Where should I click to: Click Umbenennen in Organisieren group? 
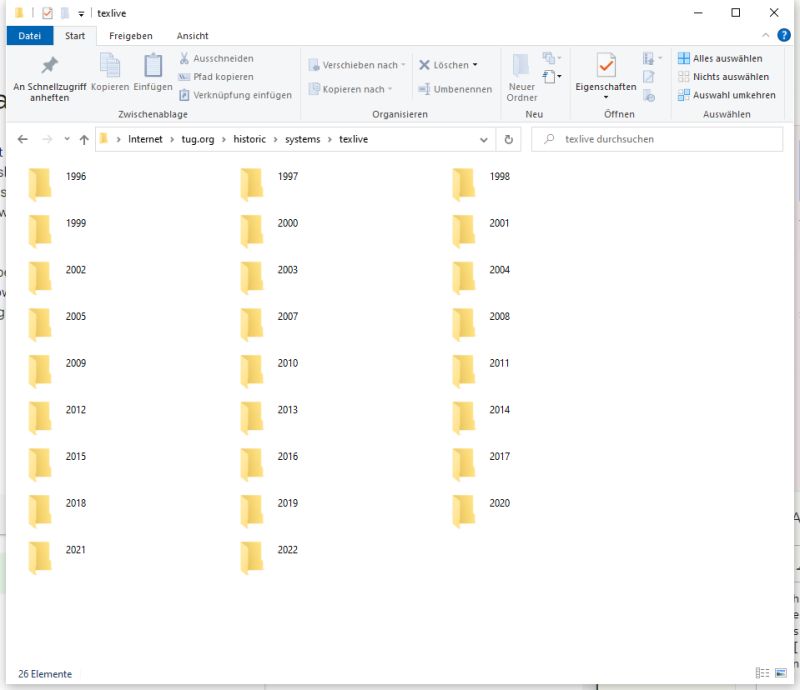[x=455, y=89]
